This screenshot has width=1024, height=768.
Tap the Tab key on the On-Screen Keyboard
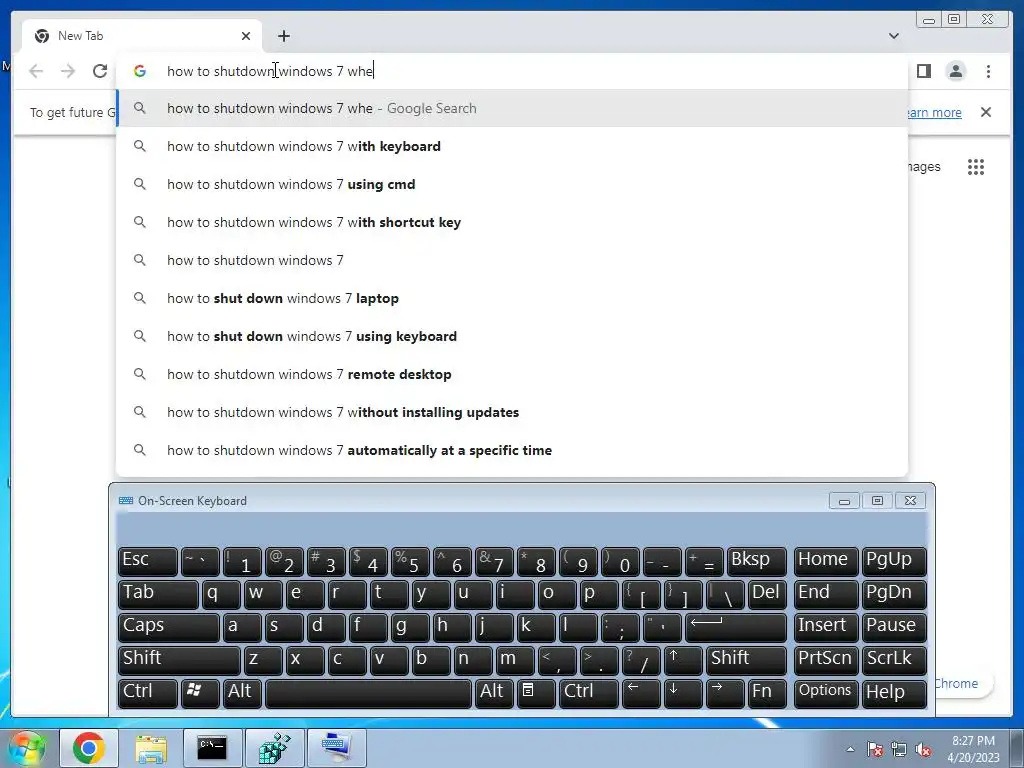click(x=158, y=594)
